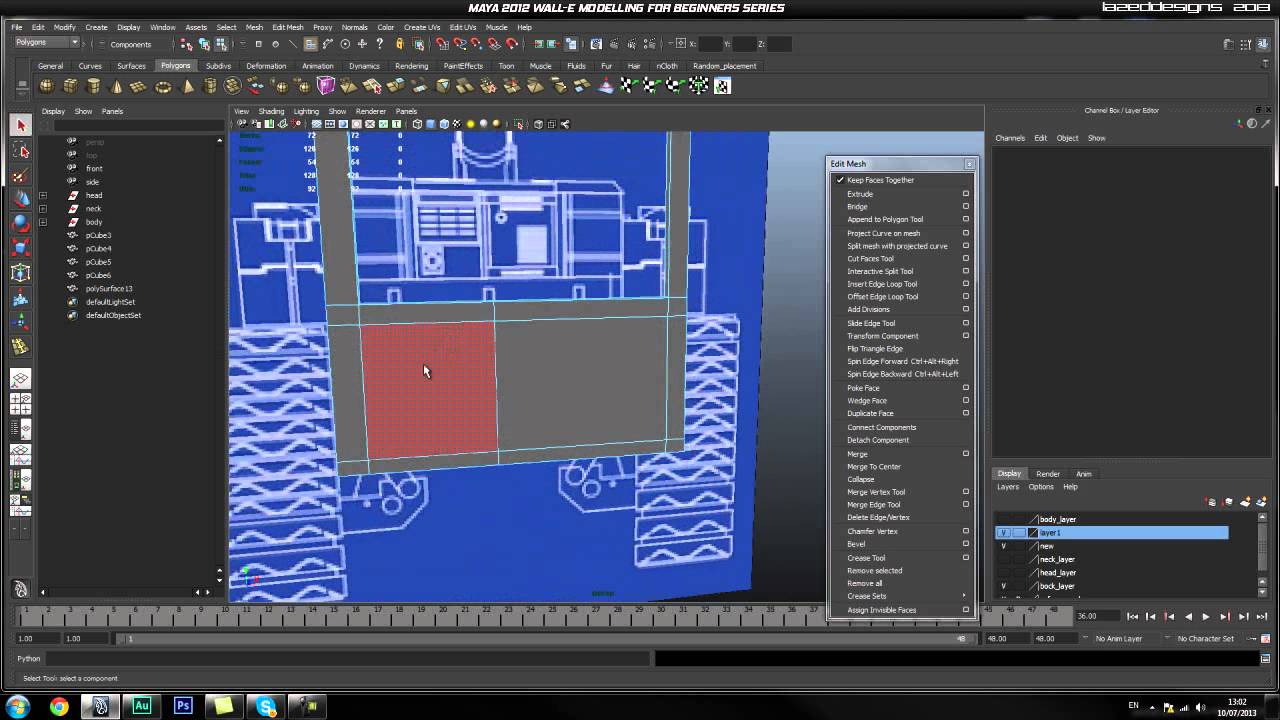Open Adobe Audition from the taskbar
This screenshot has height=720, width=1280.
coord(141,706)
